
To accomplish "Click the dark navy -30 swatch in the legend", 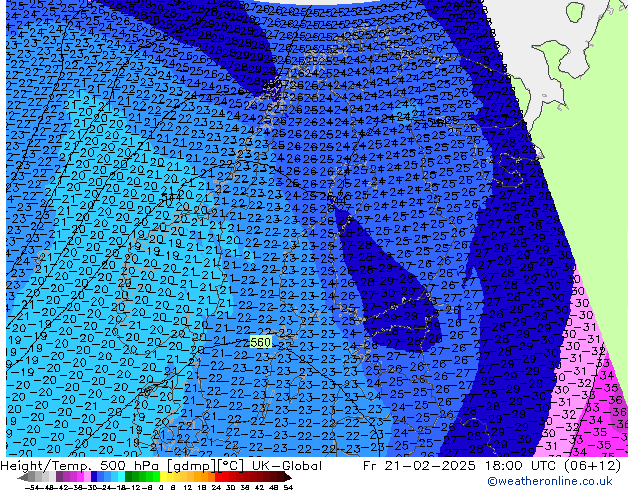I will tap(94, 477).
